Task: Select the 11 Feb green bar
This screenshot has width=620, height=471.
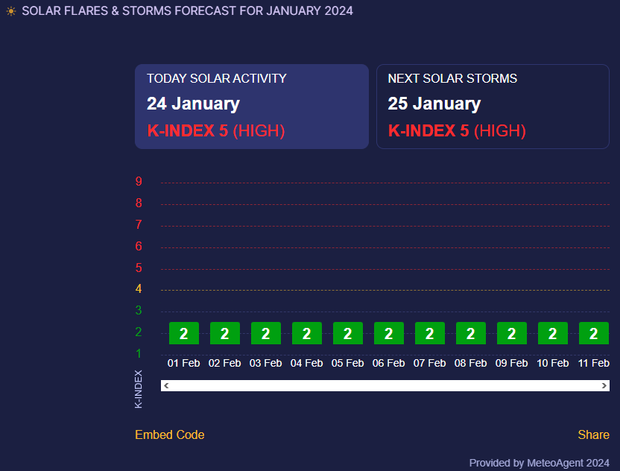Action: (x=593, y=333)
